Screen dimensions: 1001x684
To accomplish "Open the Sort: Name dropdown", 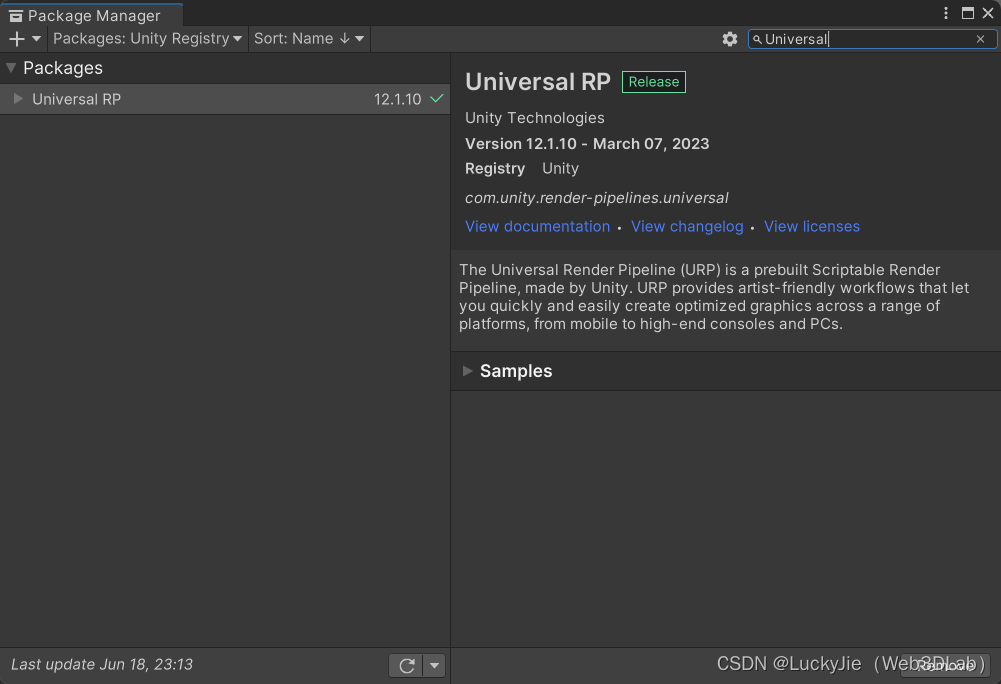I will 309,39.
